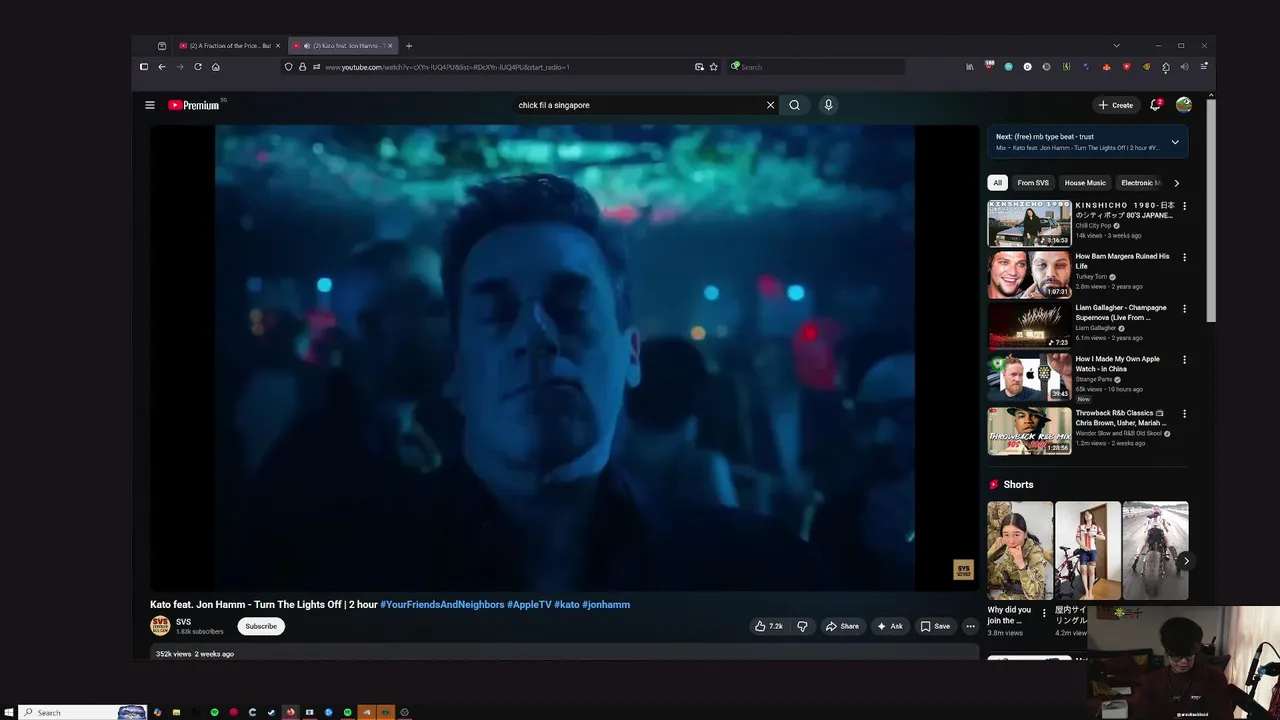Follow the #kato hashtag link
Screen dimensions: 1280x720
coord(567,605)
